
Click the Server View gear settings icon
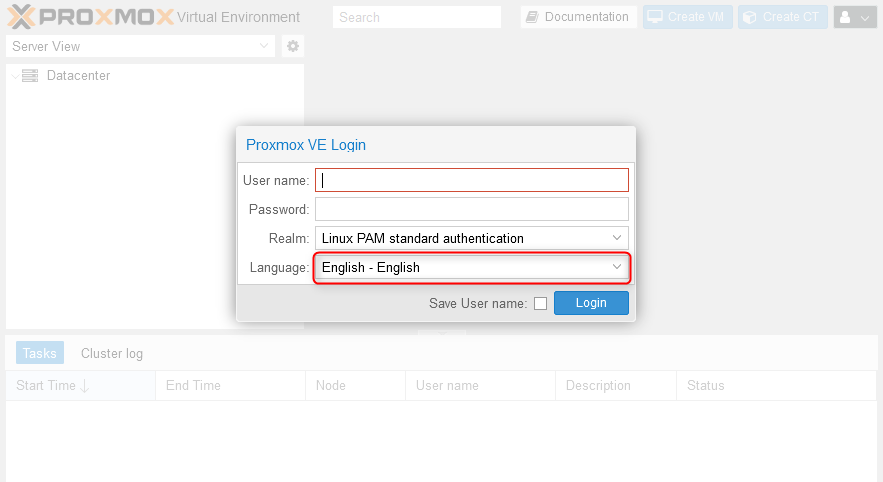click(293, 46)
